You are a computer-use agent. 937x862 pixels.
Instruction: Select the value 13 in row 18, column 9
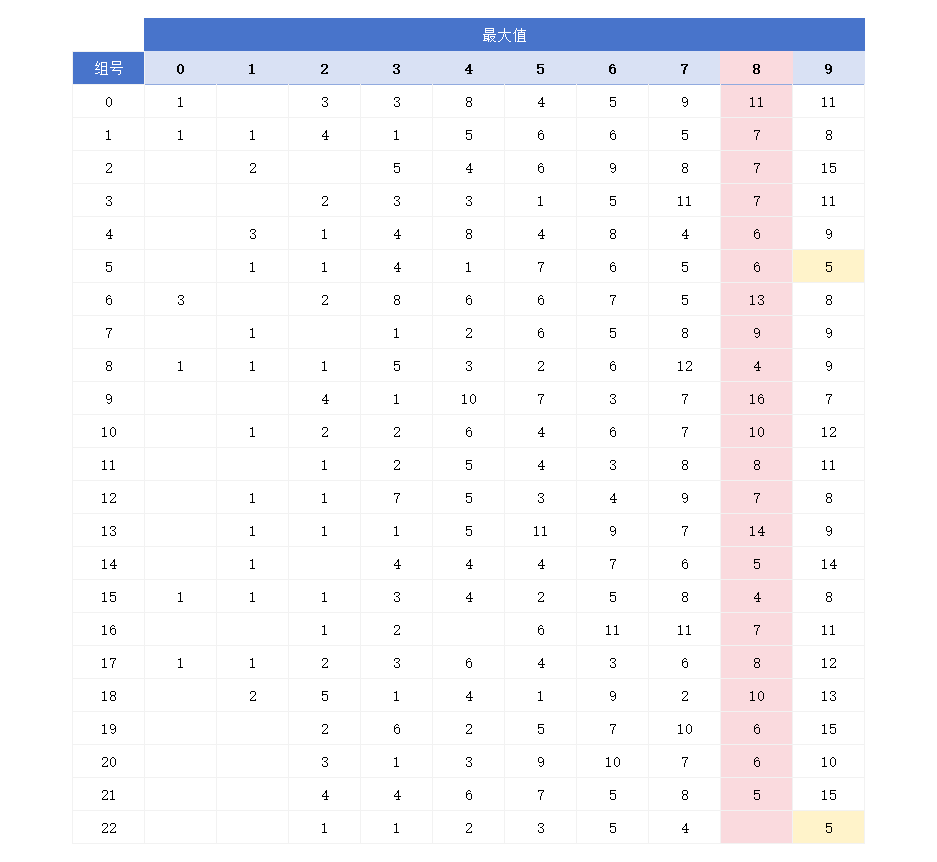click(x=828, y=696)
